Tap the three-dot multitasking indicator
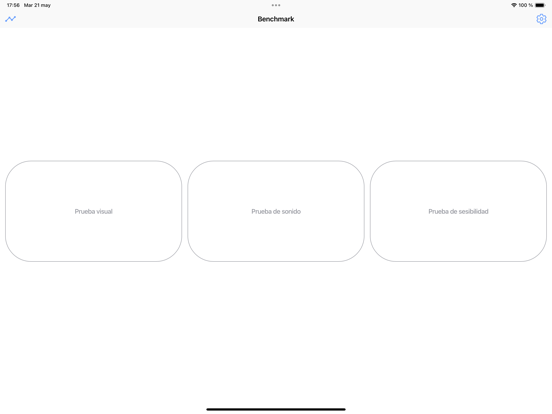552x414 pixels. tap(276, 5)
